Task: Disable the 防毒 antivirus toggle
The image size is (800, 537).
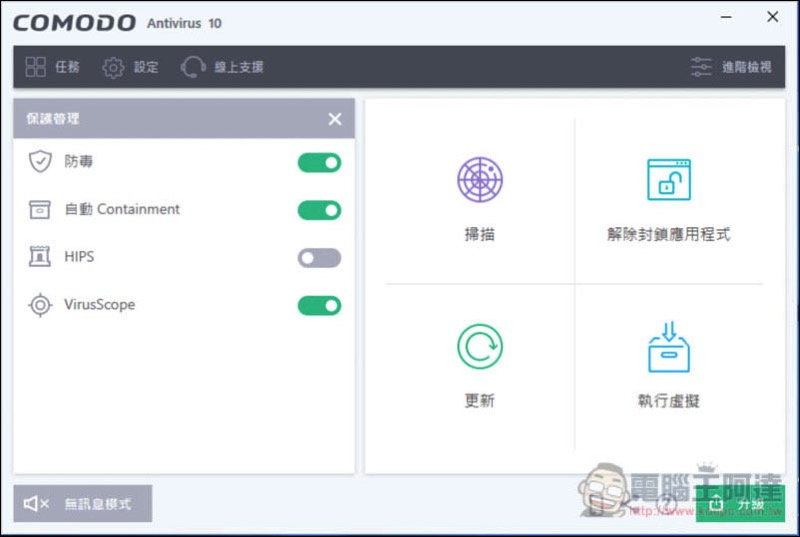Action: coord(319,163)
